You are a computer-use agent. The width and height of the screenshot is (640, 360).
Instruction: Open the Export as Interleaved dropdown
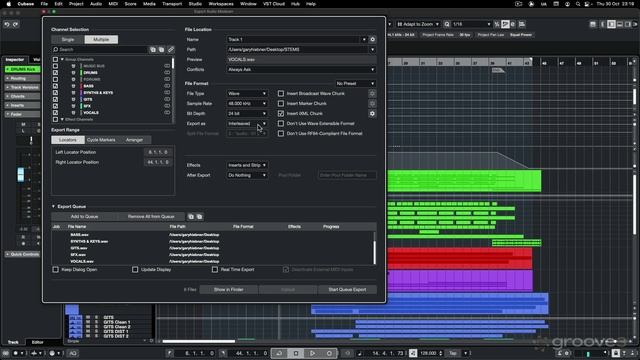(247, 123)
